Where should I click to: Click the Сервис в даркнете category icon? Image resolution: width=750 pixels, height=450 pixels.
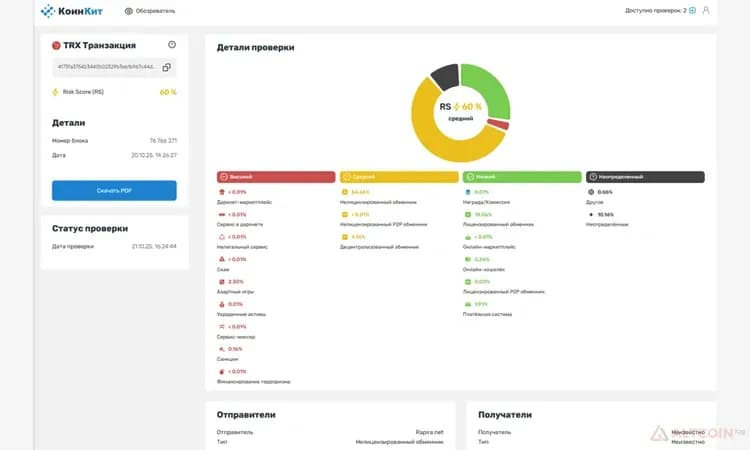(221, 215)
